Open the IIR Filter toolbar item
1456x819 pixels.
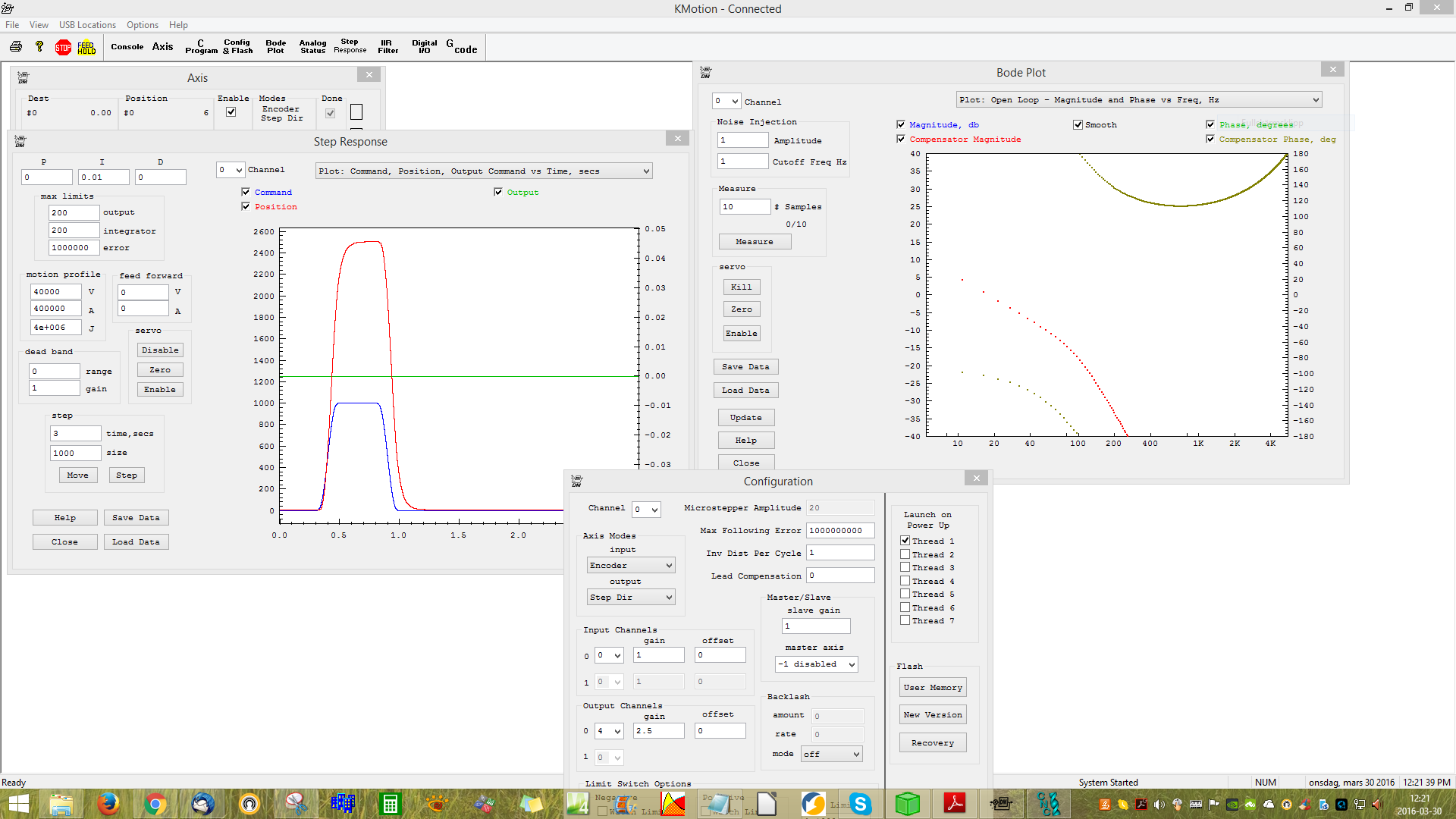point(388,47)
